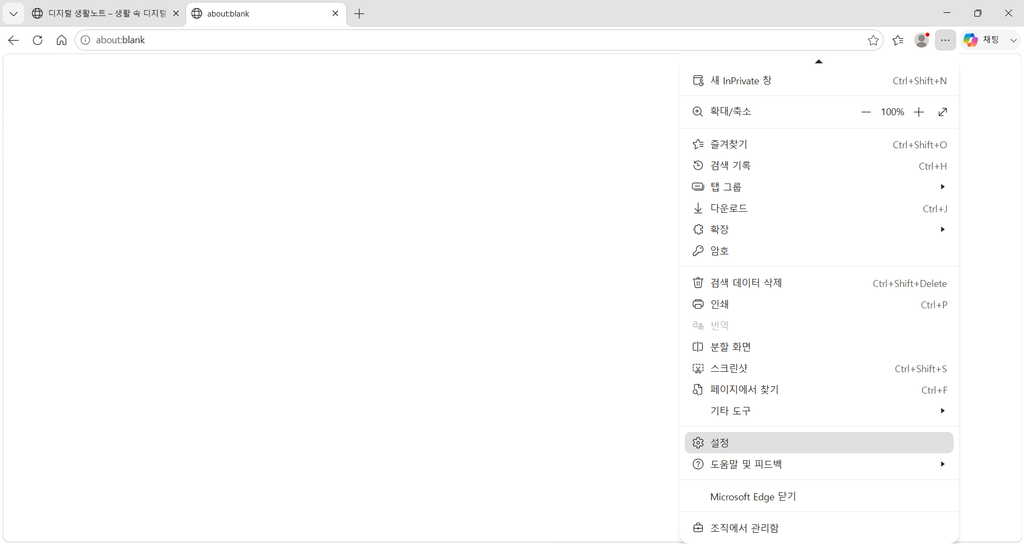The image size is (1024, 544).
Task: Close the about:blank tab
Action: (x=335, y=13)
